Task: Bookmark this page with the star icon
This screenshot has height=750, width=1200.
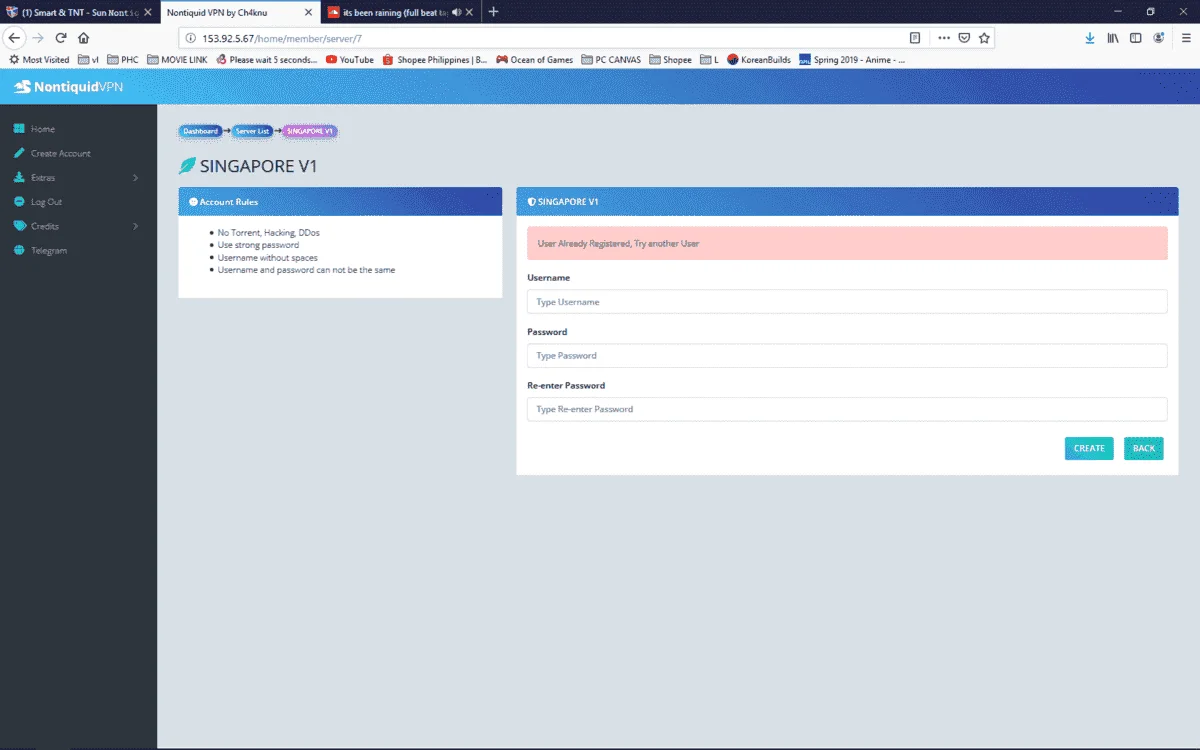Action: tap(984, 38)
